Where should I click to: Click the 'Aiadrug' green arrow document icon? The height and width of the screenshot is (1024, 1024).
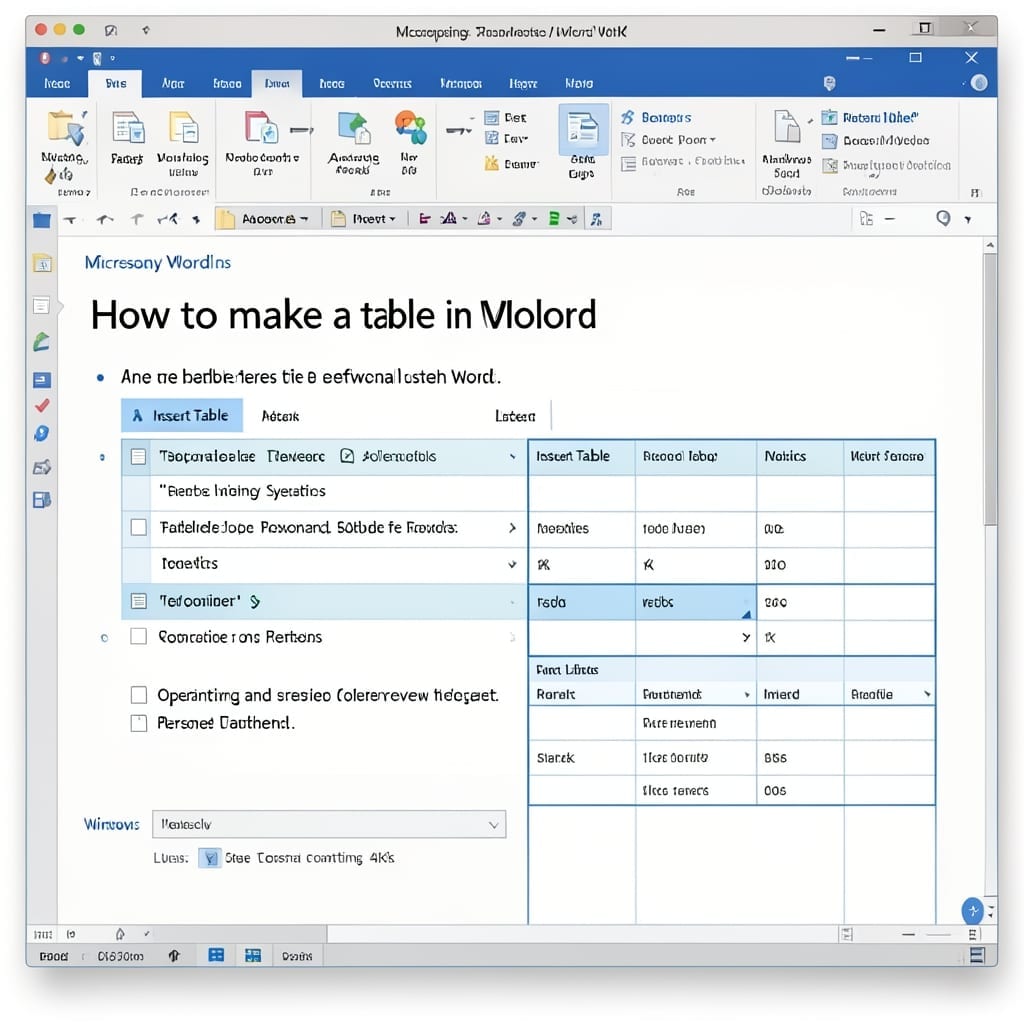[353, 127]
